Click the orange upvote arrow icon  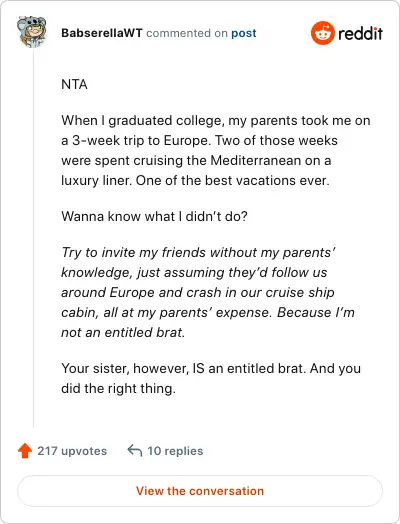tap(25, 450)
